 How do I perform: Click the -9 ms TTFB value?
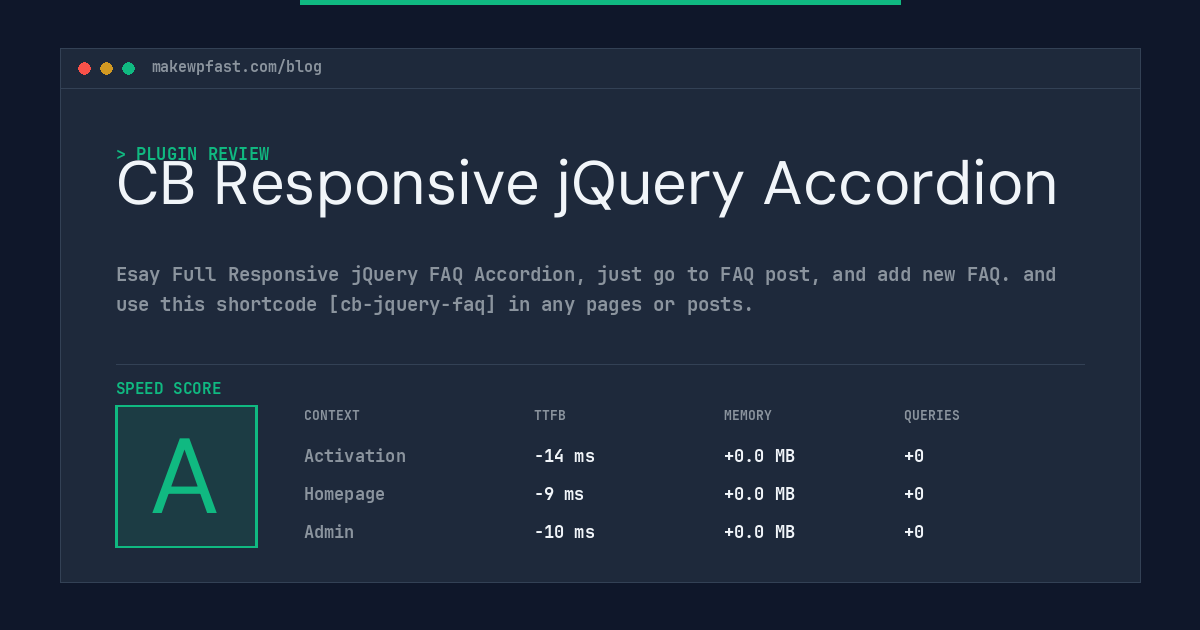(x=559, y=494)
